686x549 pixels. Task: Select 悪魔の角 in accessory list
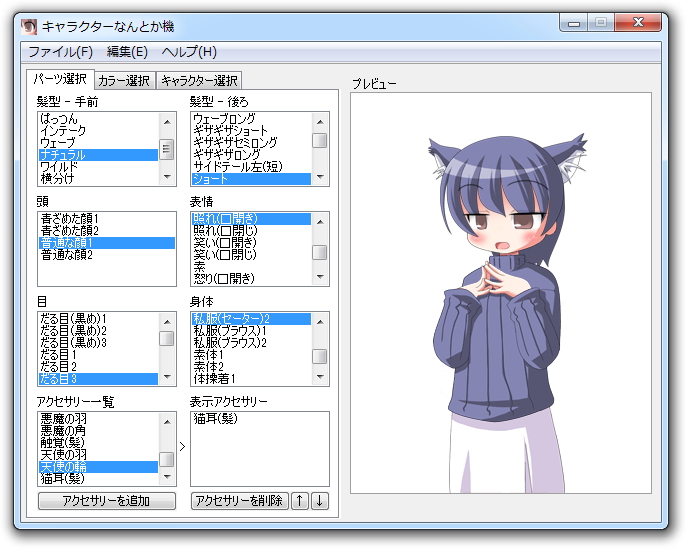point(98,431)
